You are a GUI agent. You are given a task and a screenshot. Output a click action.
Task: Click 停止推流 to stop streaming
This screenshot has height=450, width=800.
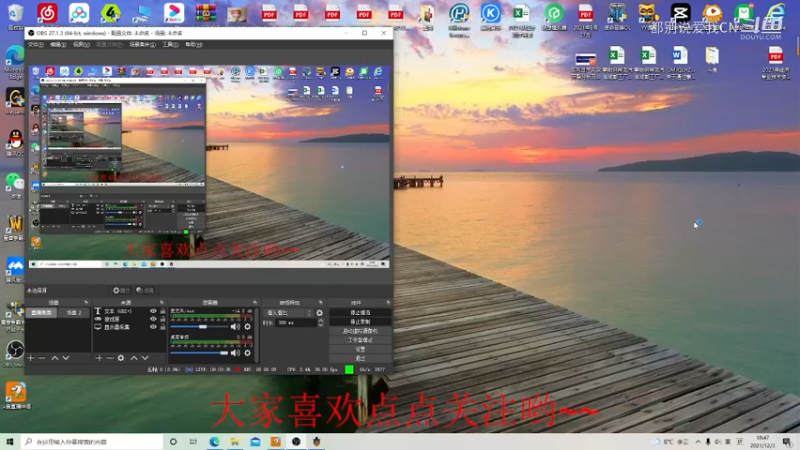360,313
